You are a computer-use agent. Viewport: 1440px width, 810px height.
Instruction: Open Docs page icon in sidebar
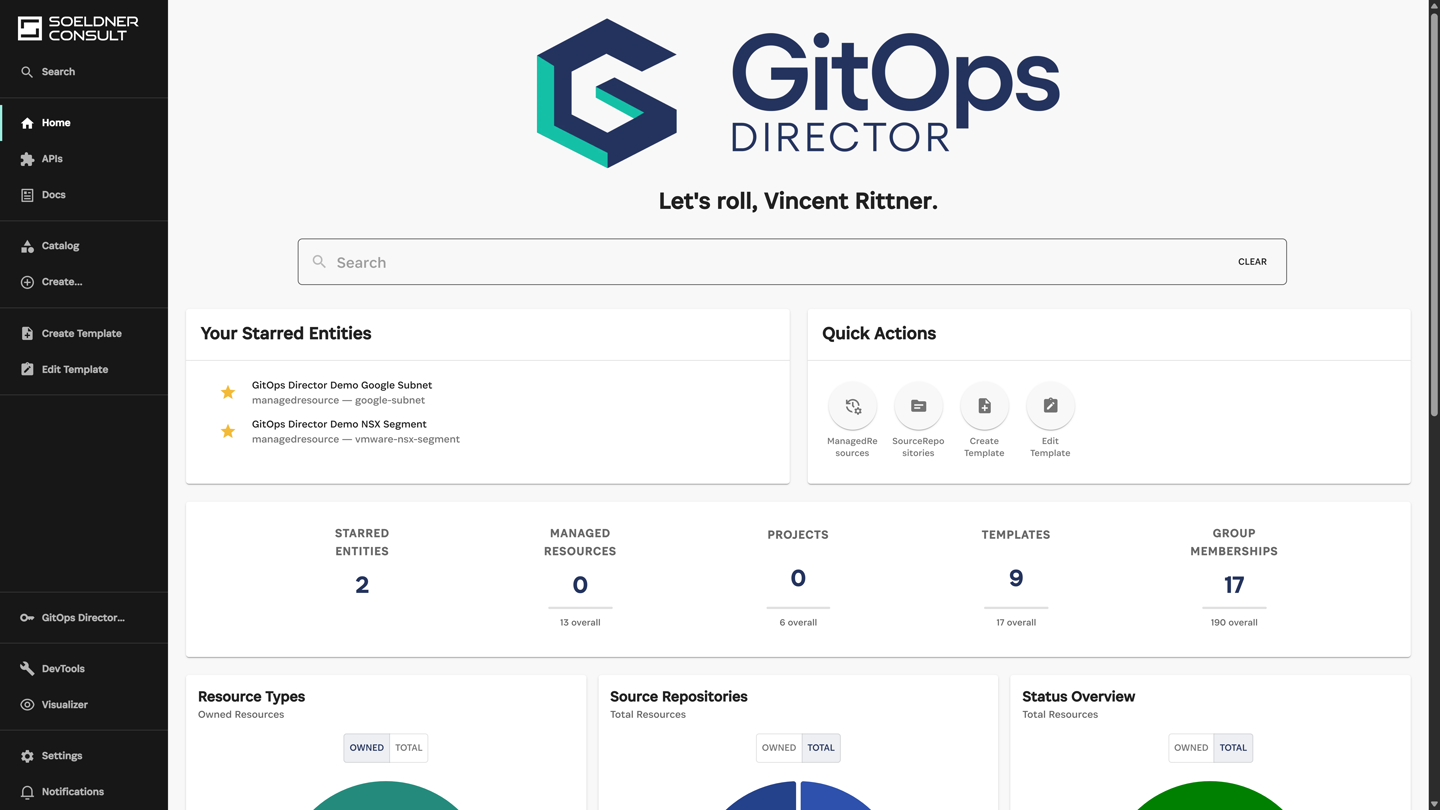pos(27,195)
